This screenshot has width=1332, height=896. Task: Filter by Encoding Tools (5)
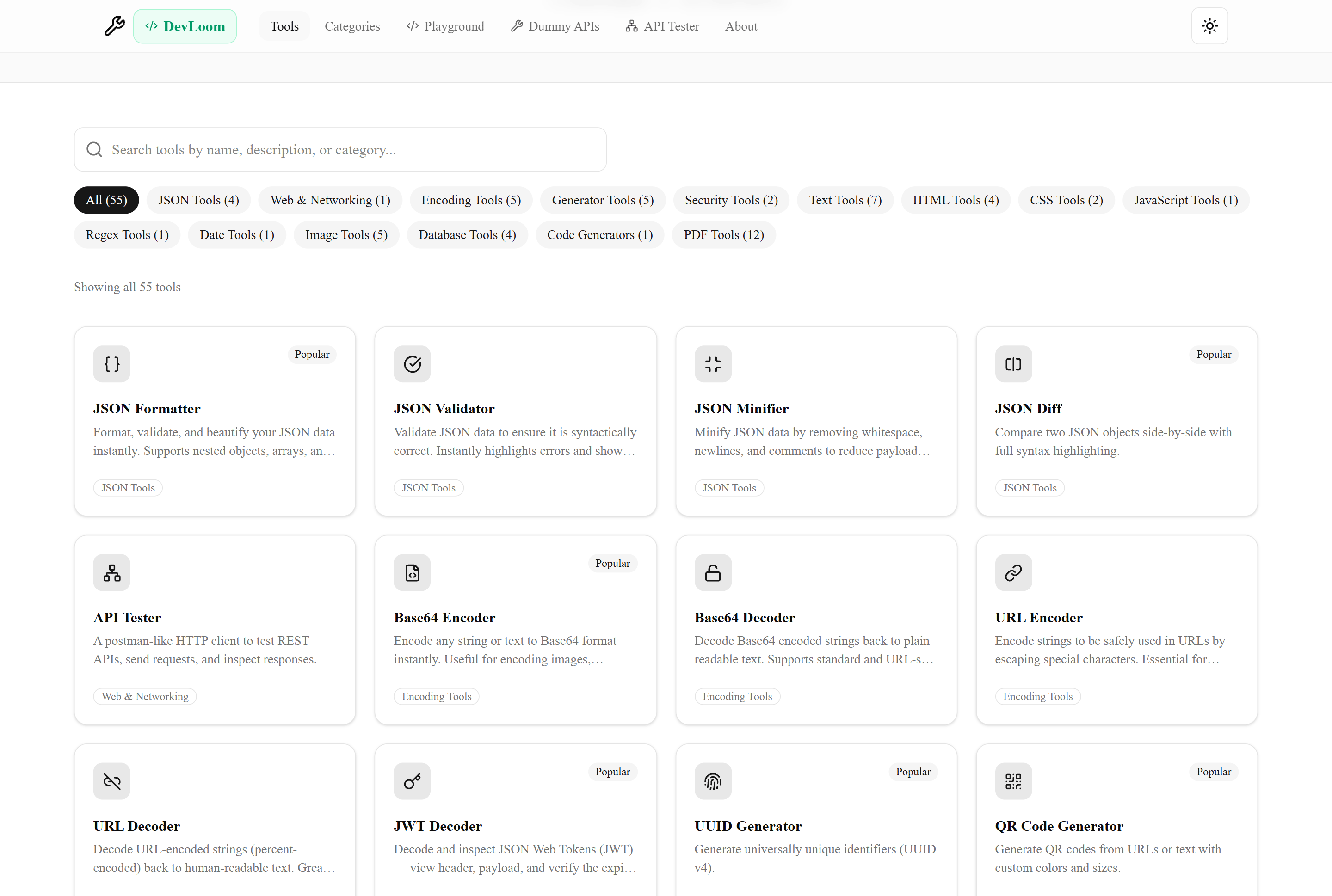[471, 200]
